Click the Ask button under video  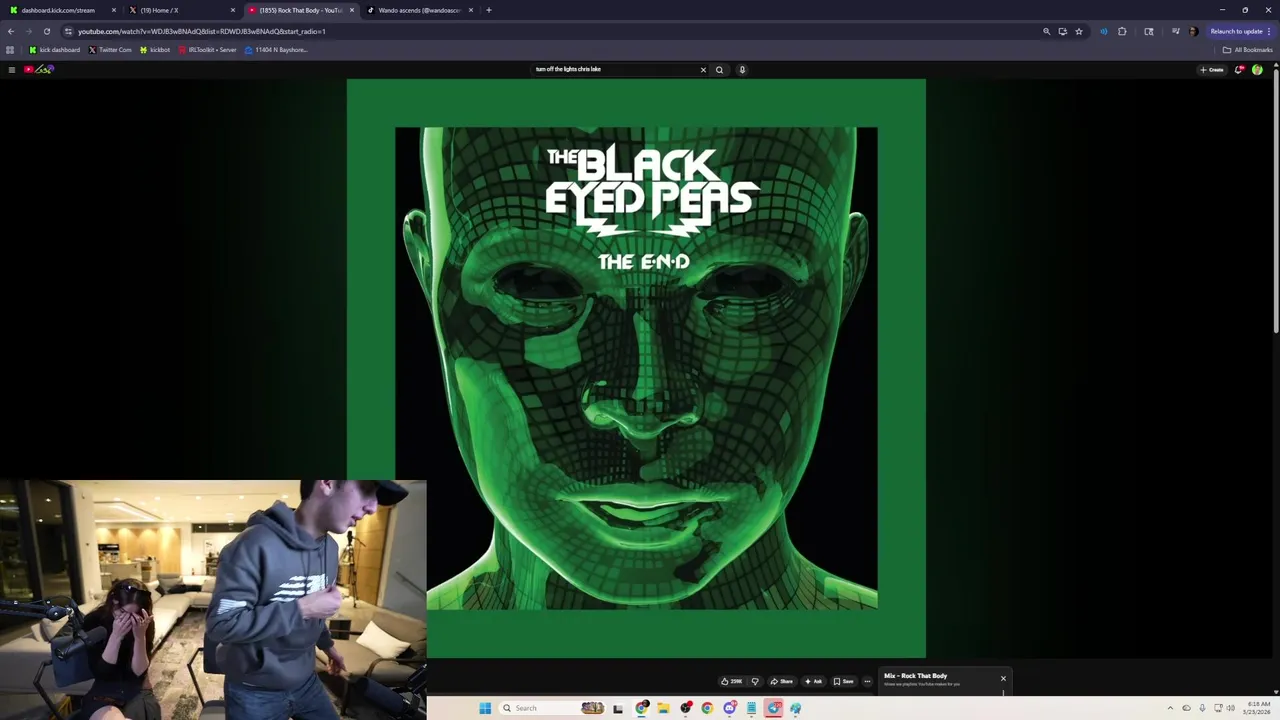coord(813,681)
